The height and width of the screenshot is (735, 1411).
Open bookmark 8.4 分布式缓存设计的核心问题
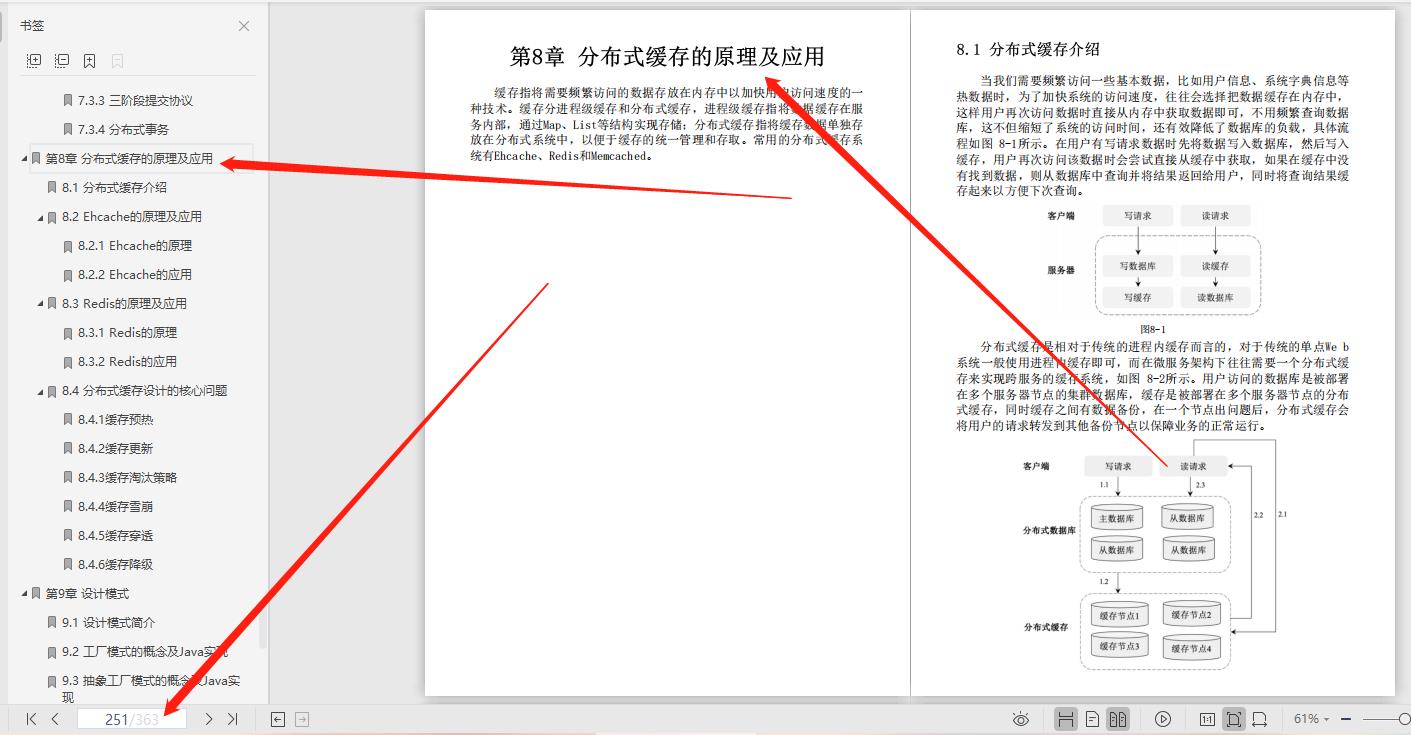coord(144,390)
